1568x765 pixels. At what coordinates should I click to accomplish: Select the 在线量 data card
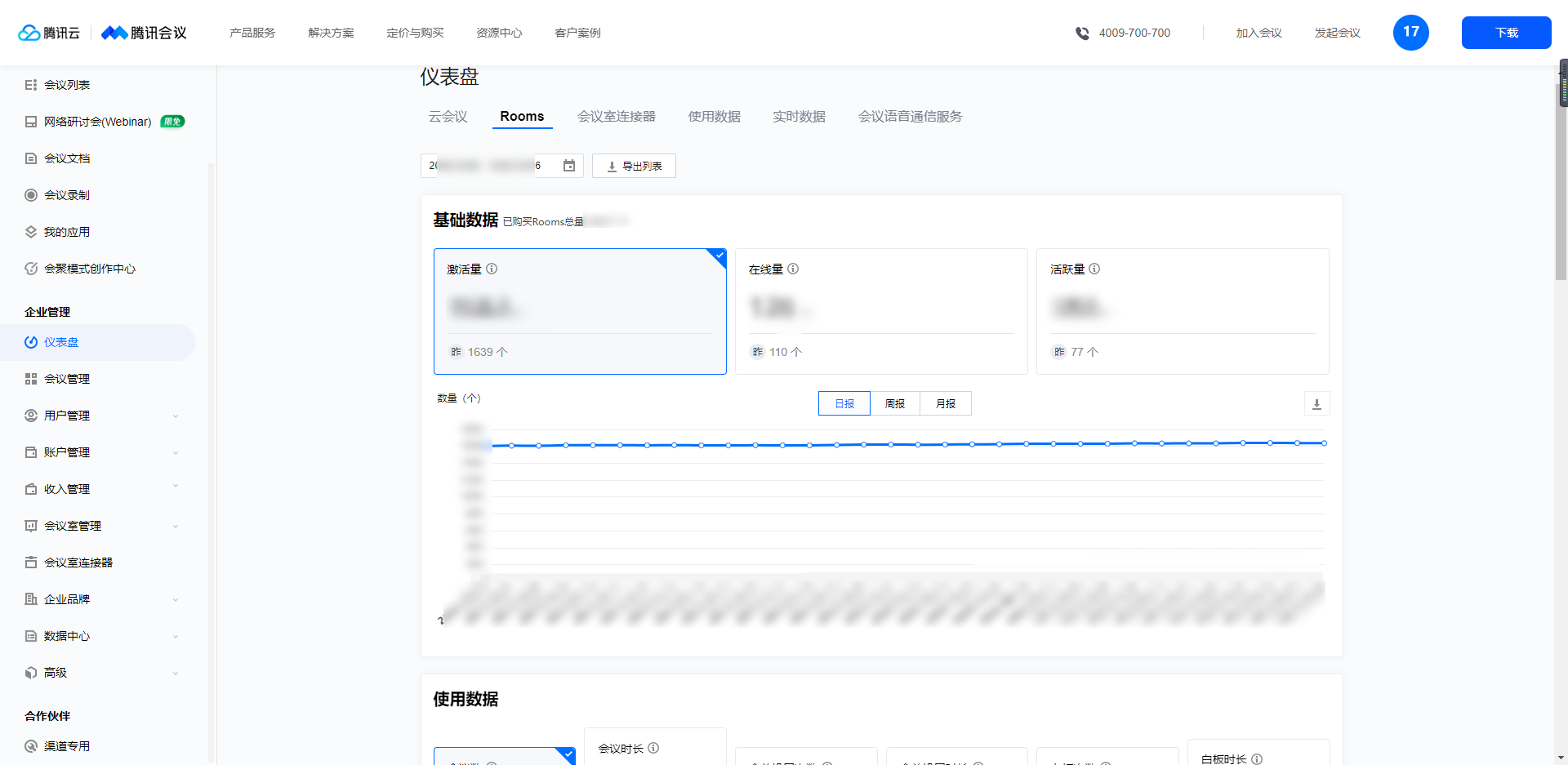pyautogui.click(x=881, y=311)
